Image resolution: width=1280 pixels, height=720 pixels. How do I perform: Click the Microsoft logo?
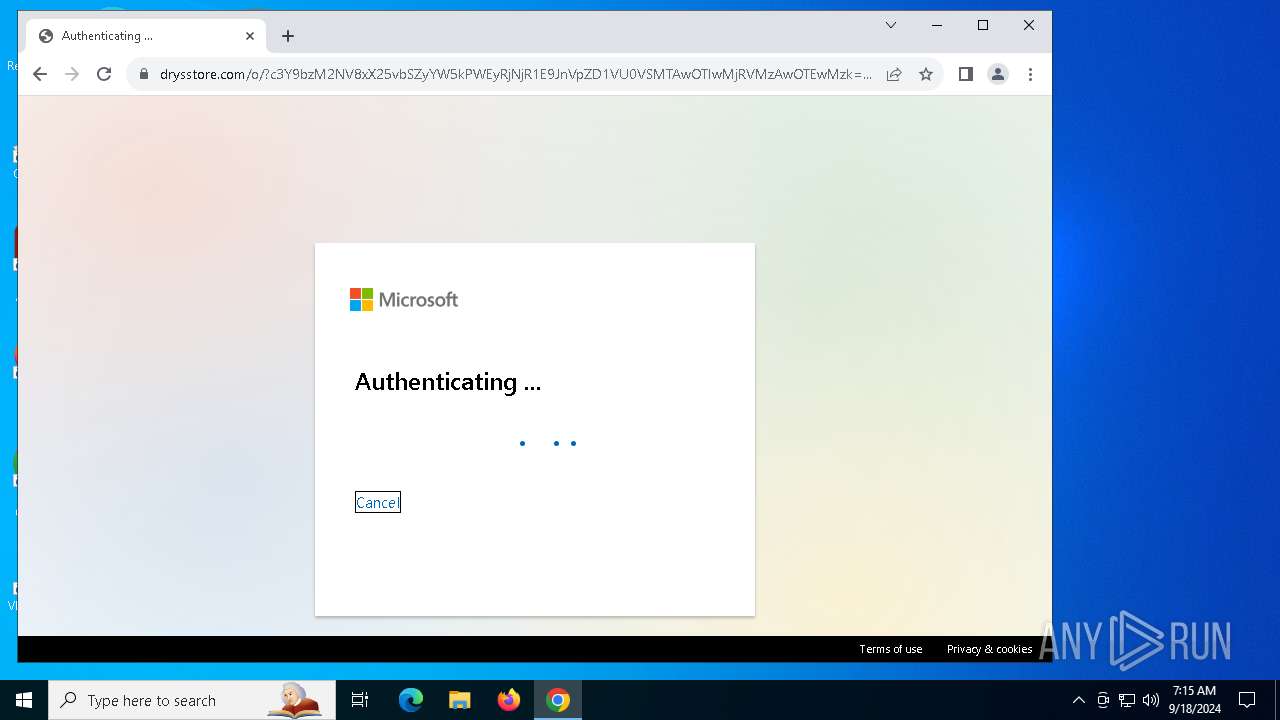404,300
